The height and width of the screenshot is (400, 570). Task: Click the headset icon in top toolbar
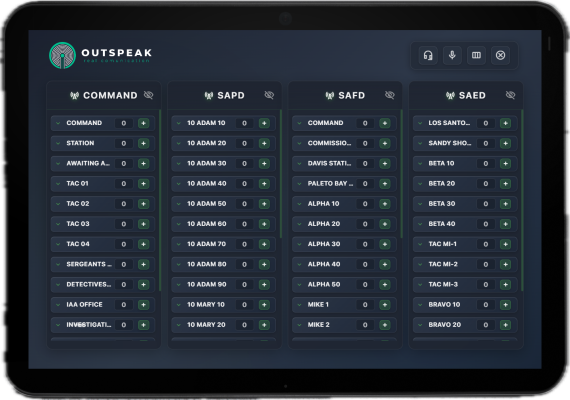(428, 55)
